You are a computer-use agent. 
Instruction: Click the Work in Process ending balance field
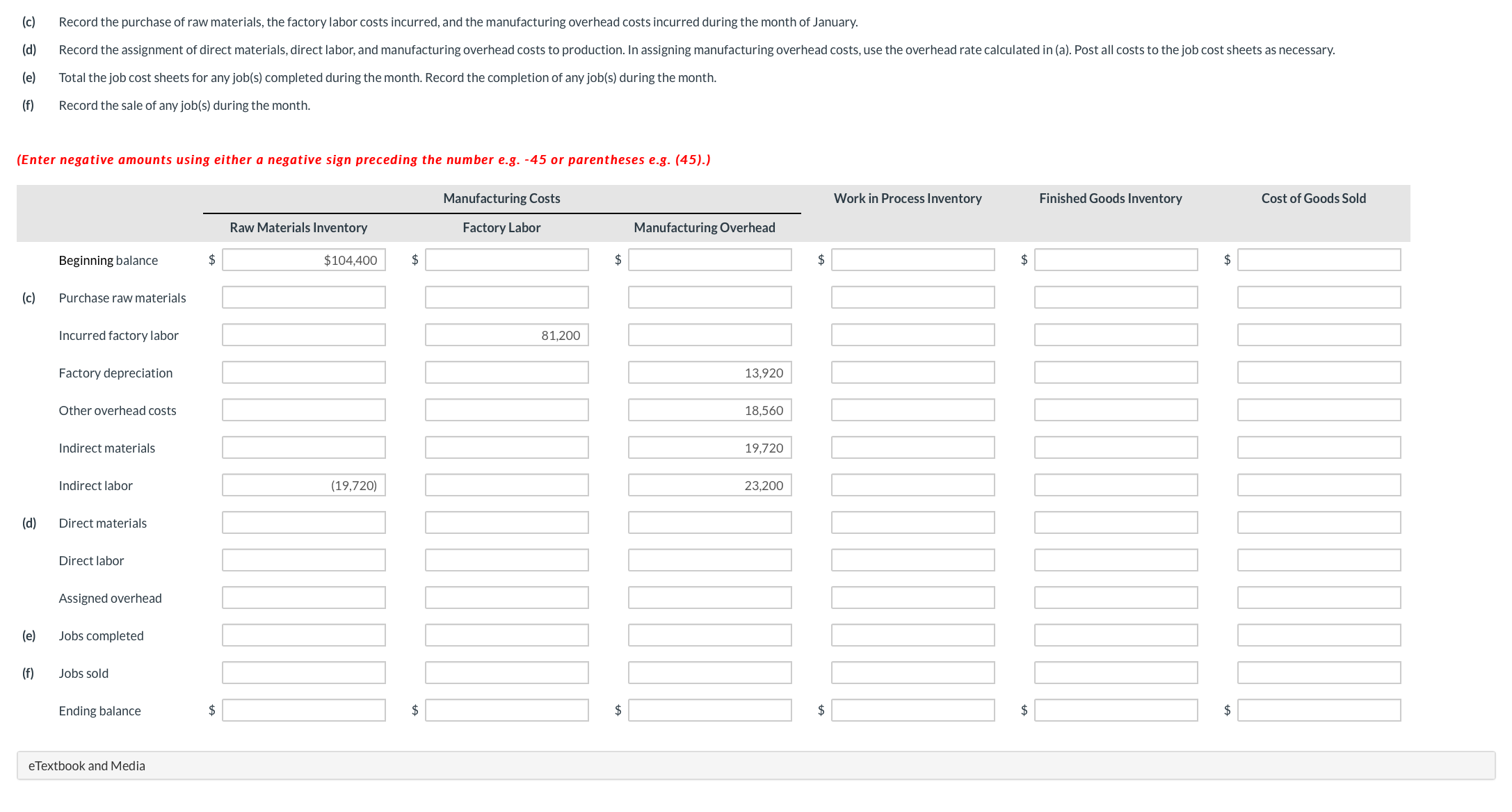point(912,710)
